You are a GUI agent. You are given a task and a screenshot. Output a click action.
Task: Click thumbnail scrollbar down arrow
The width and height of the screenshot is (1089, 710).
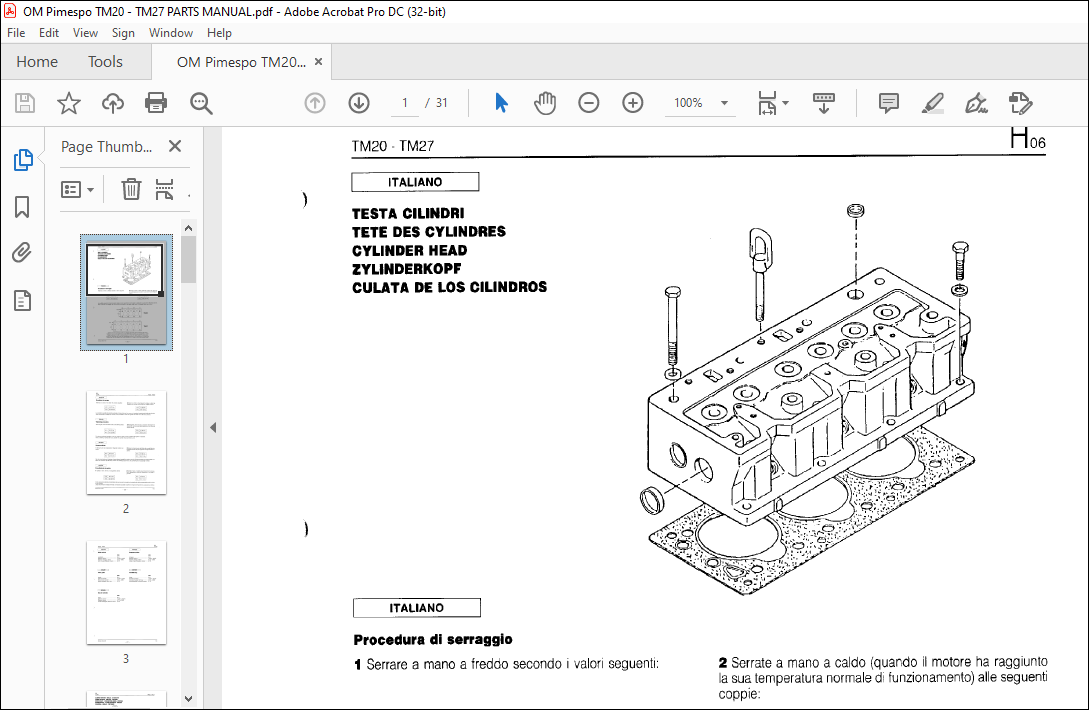[188, 699]
